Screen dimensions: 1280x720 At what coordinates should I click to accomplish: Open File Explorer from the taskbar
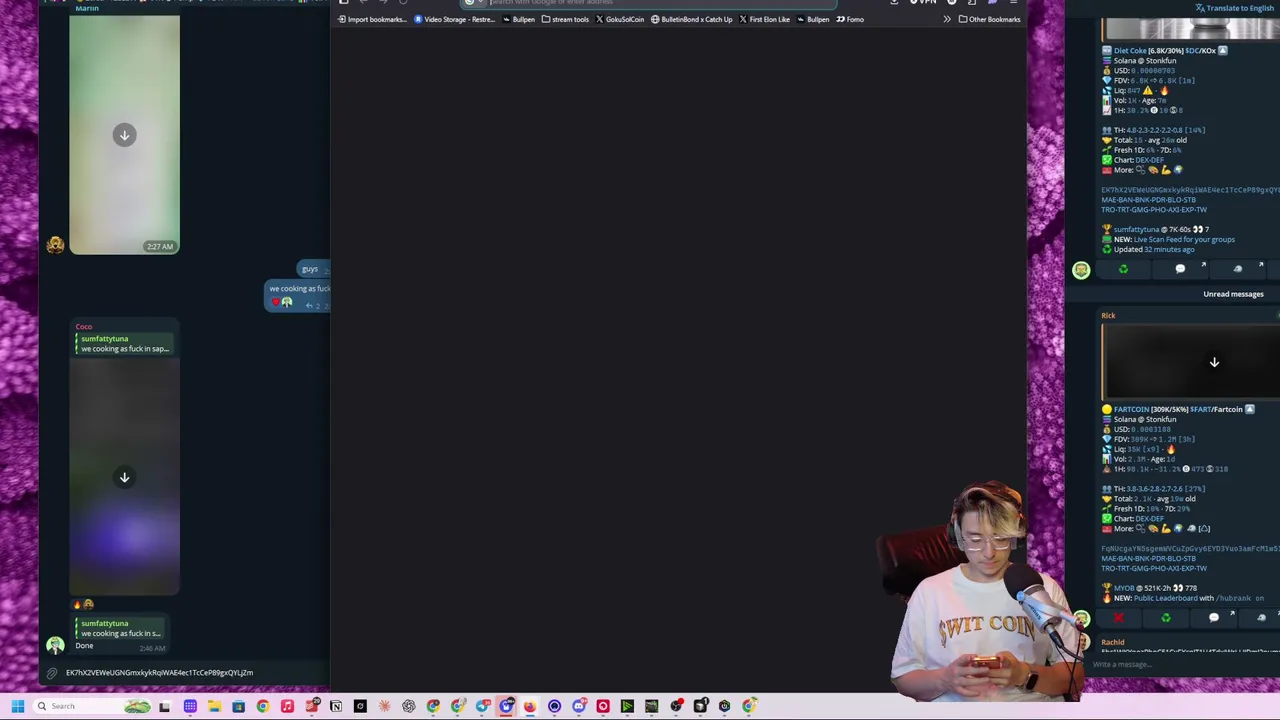coord(214,706)
